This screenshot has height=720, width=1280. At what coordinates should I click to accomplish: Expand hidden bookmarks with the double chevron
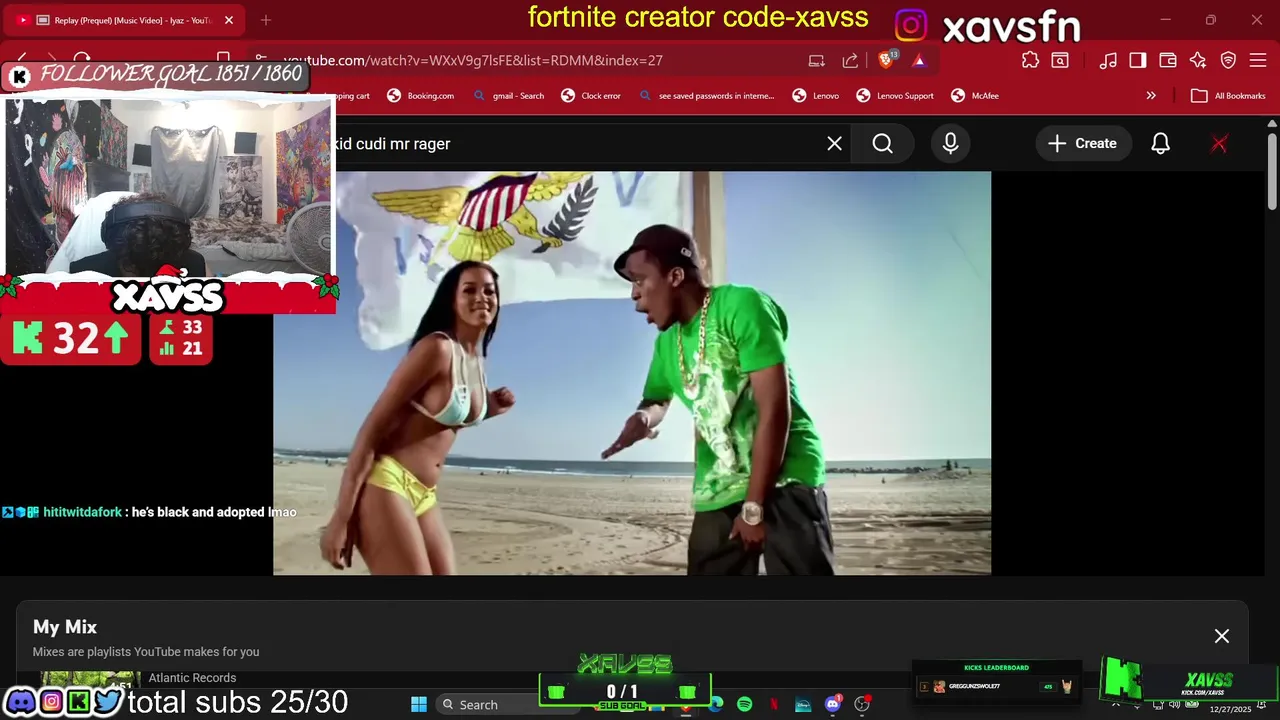coord(1151,96)
